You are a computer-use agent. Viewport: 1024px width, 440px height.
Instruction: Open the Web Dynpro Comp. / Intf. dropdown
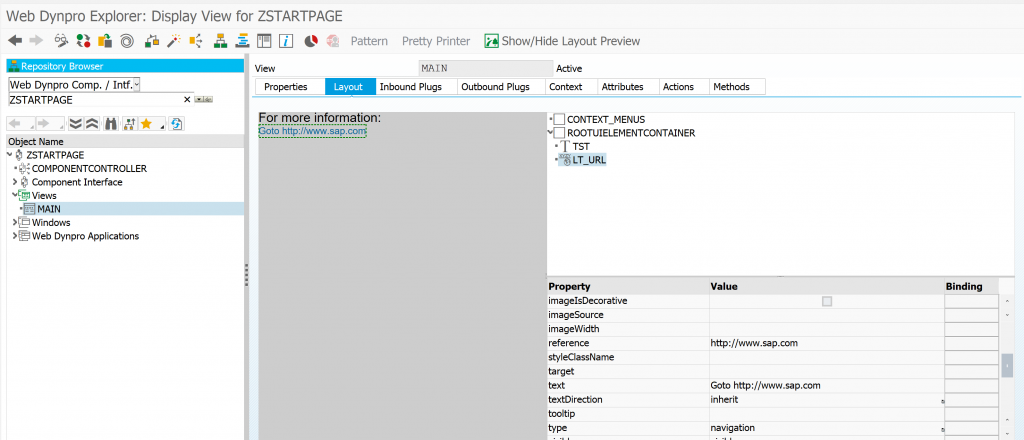[136, 84]
